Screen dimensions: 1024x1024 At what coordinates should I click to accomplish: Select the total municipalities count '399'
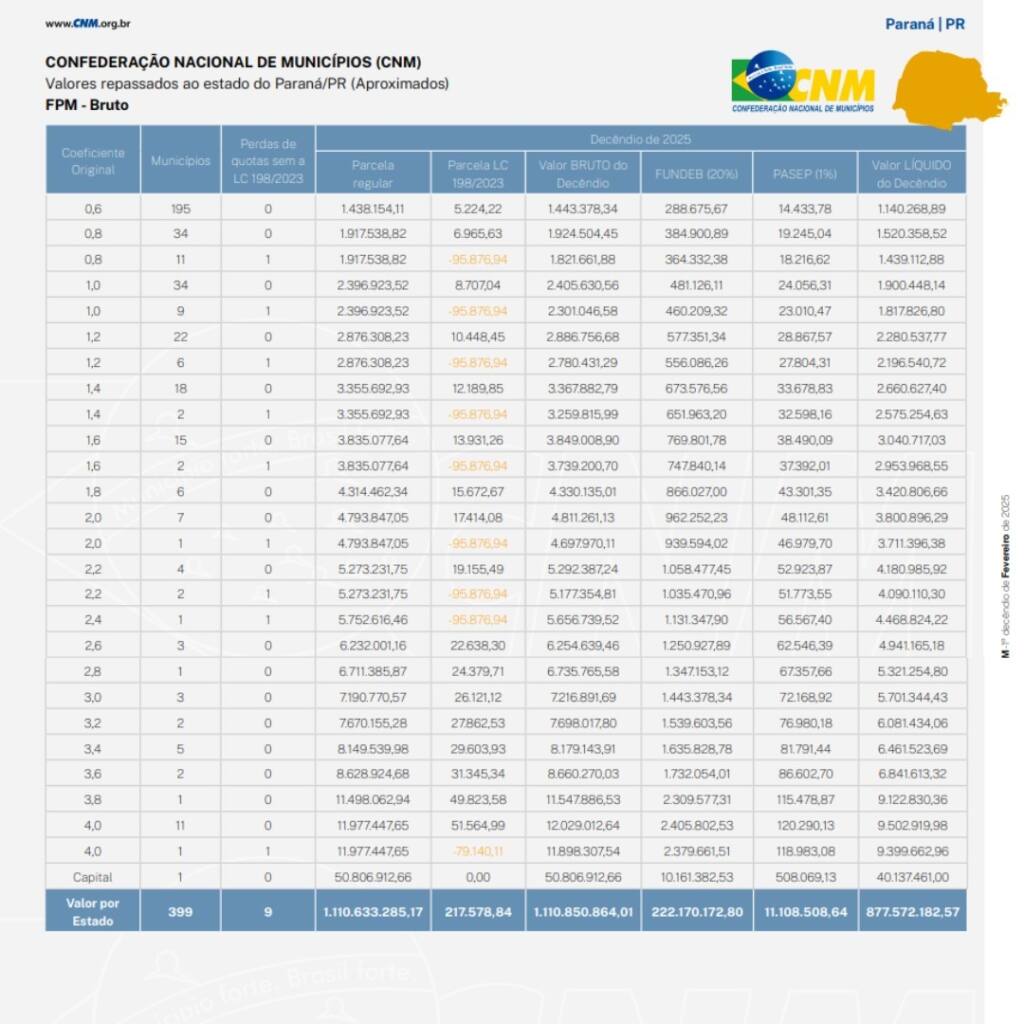point(180,912)
